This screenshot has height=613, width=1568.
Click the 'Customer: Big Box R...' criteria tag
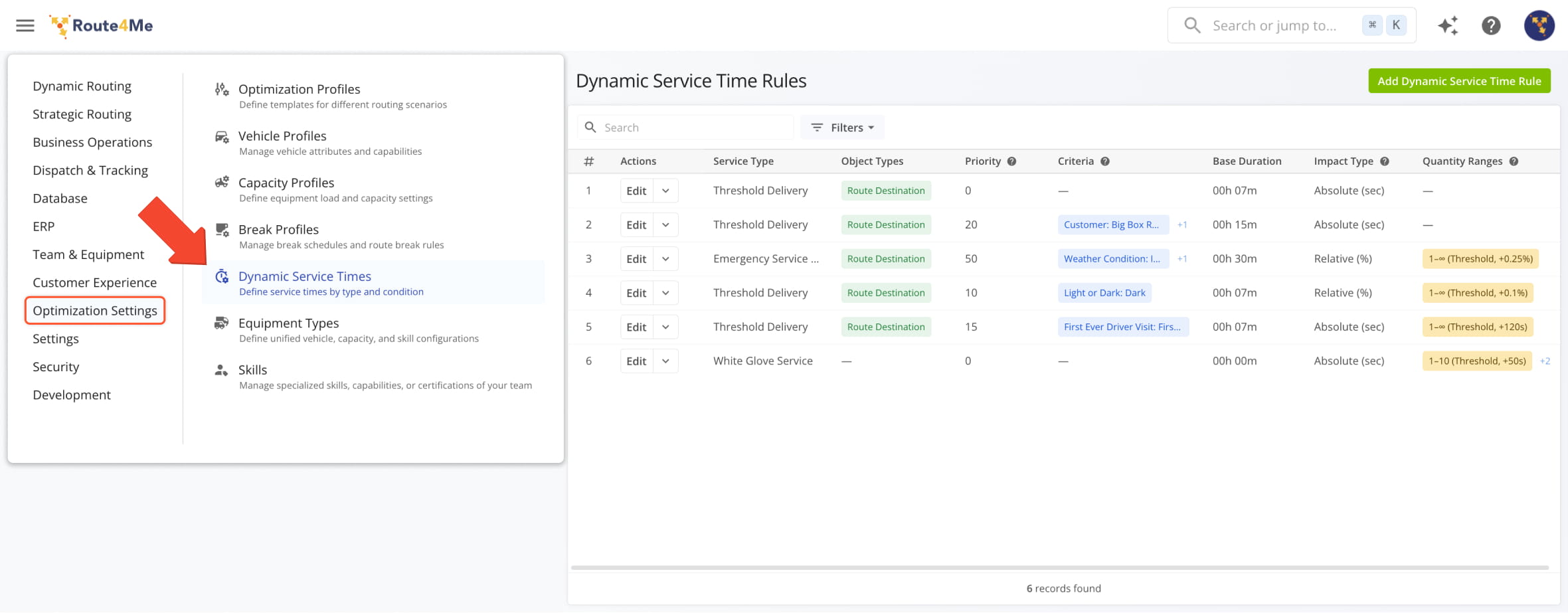coord(1112,224)
